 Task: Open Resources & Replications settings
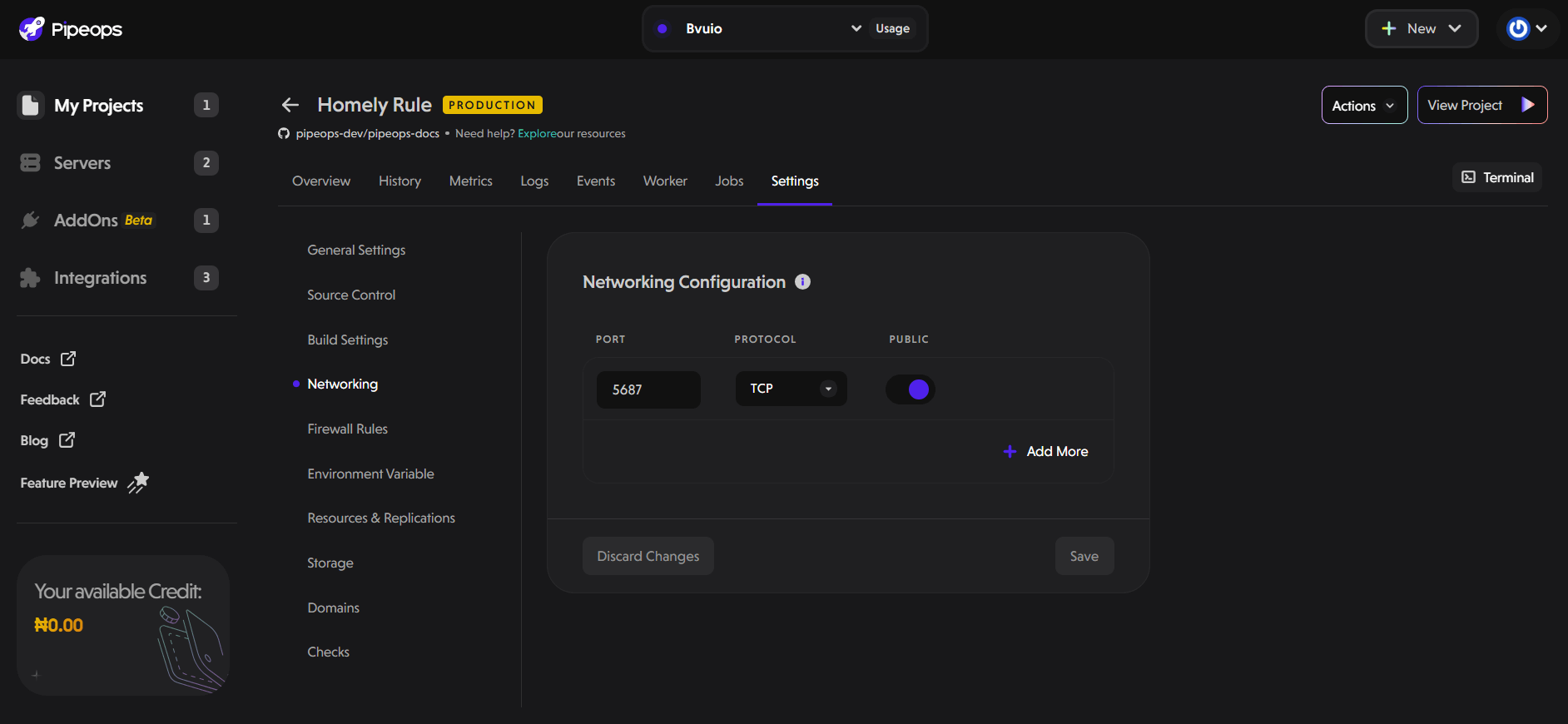[381, 518]
